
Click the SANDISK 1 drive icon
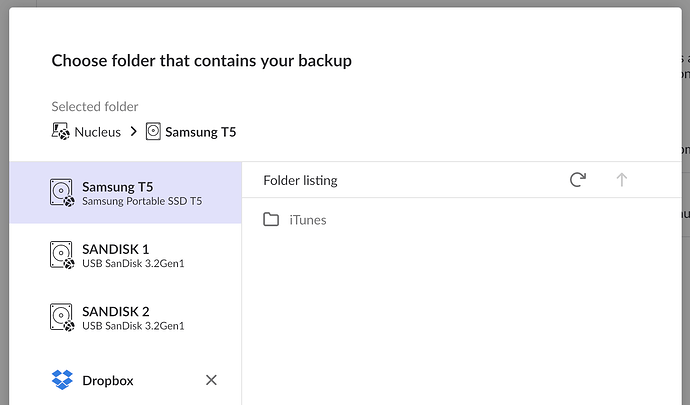pyautogui.click(x=62, y=255)
